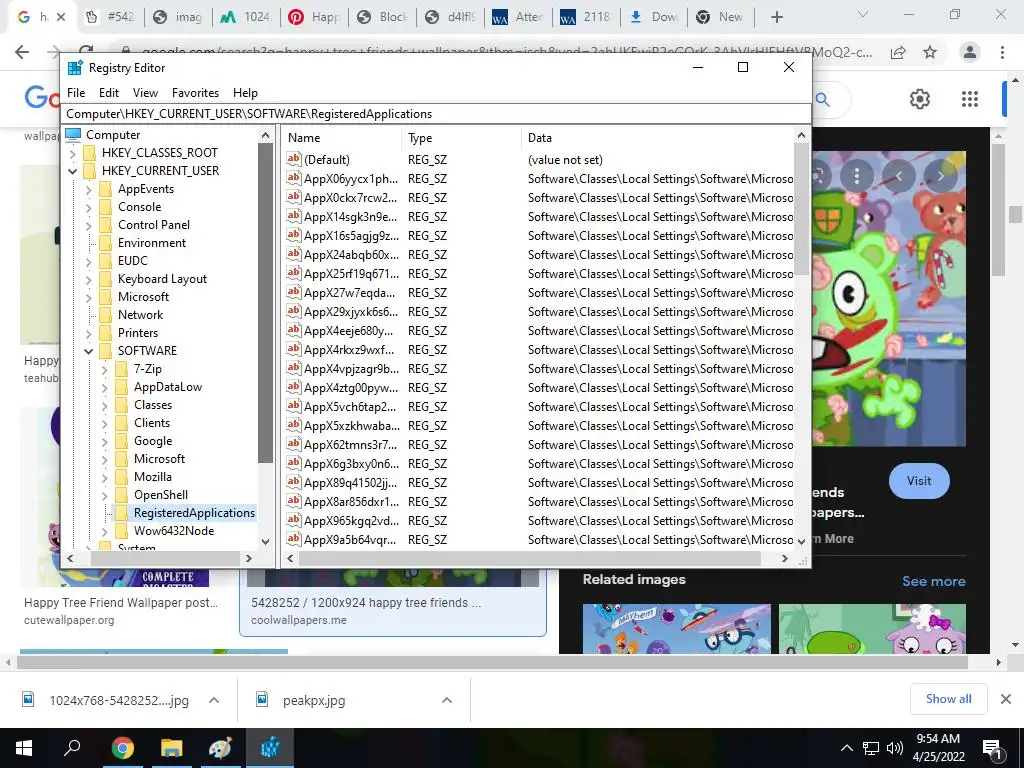Click Chrome's back navigation arrow
1024x768 pixels.
pos(22,52)
